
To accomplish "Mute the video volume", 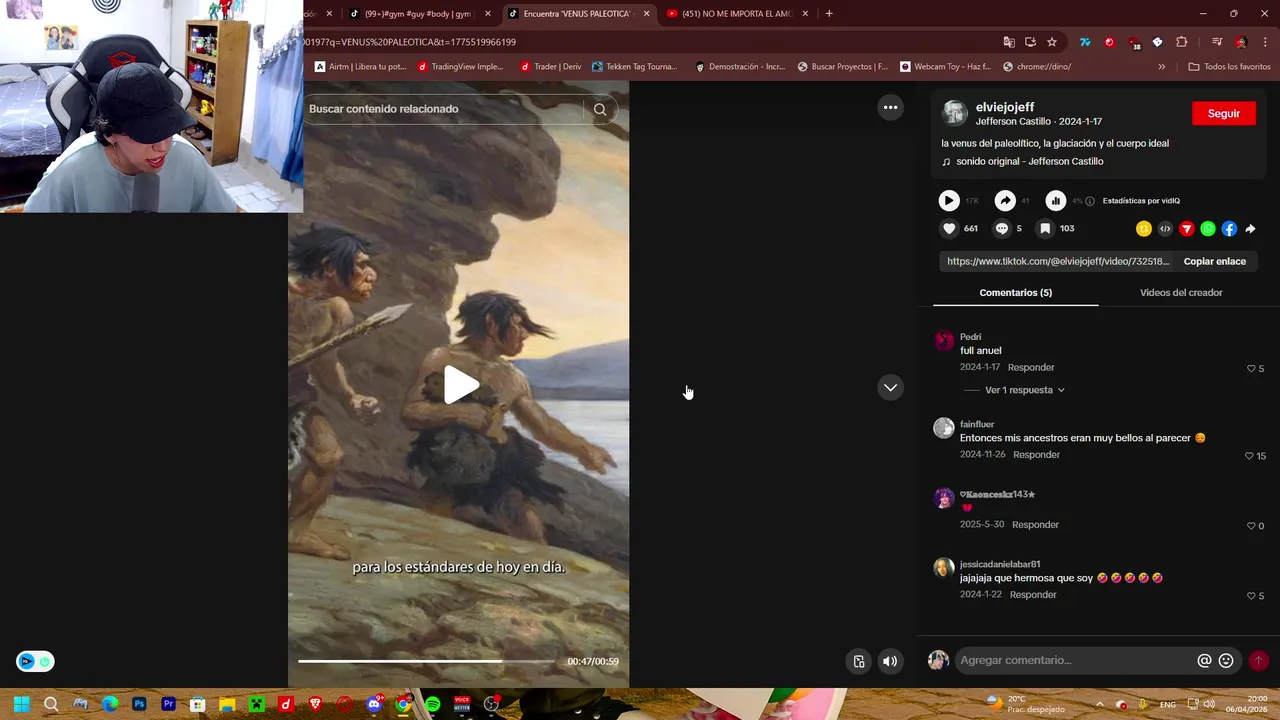I will [x=890, y=661].
